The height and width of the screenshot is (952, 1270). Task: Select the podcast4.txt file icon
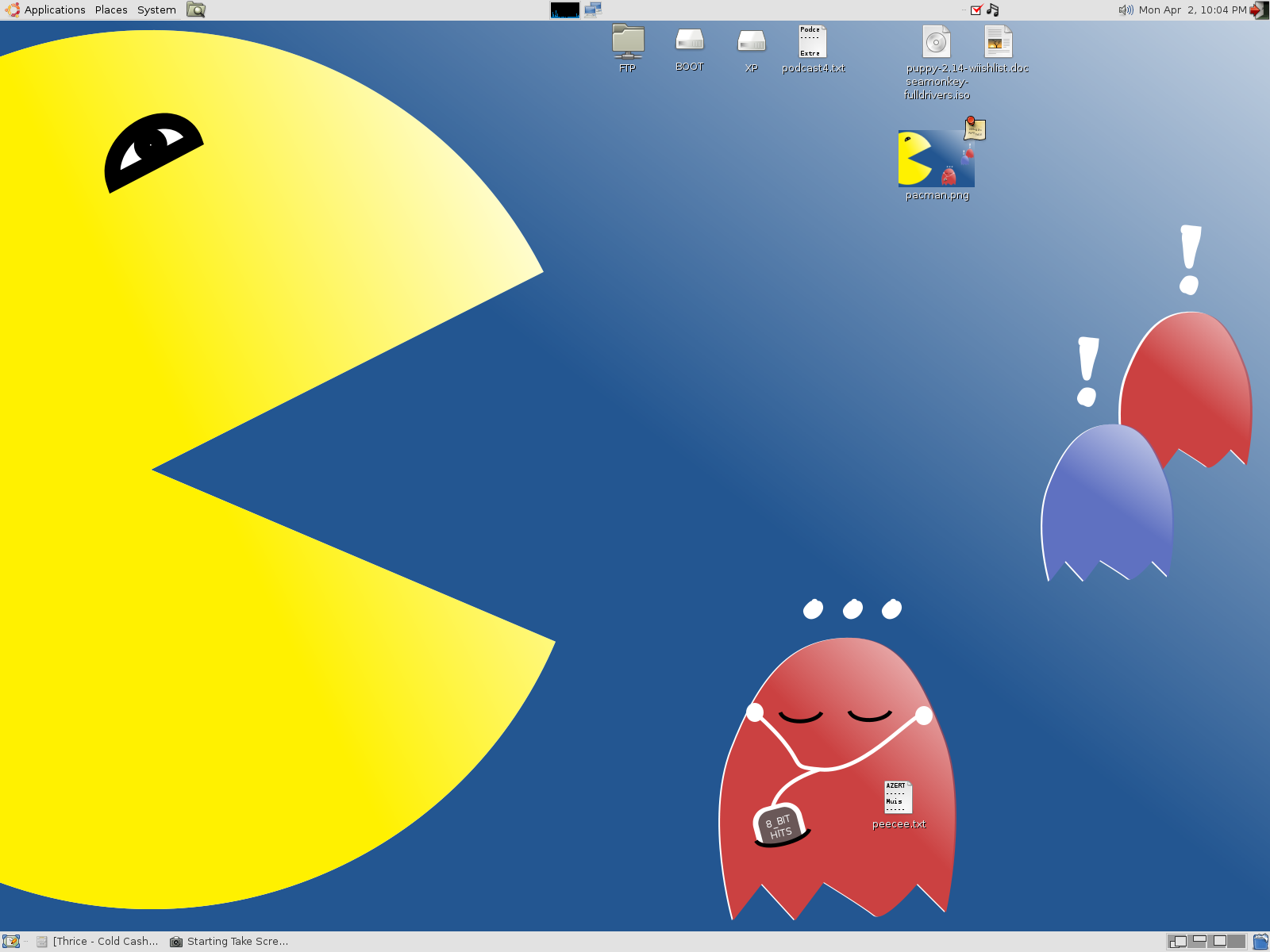[813, 41]
